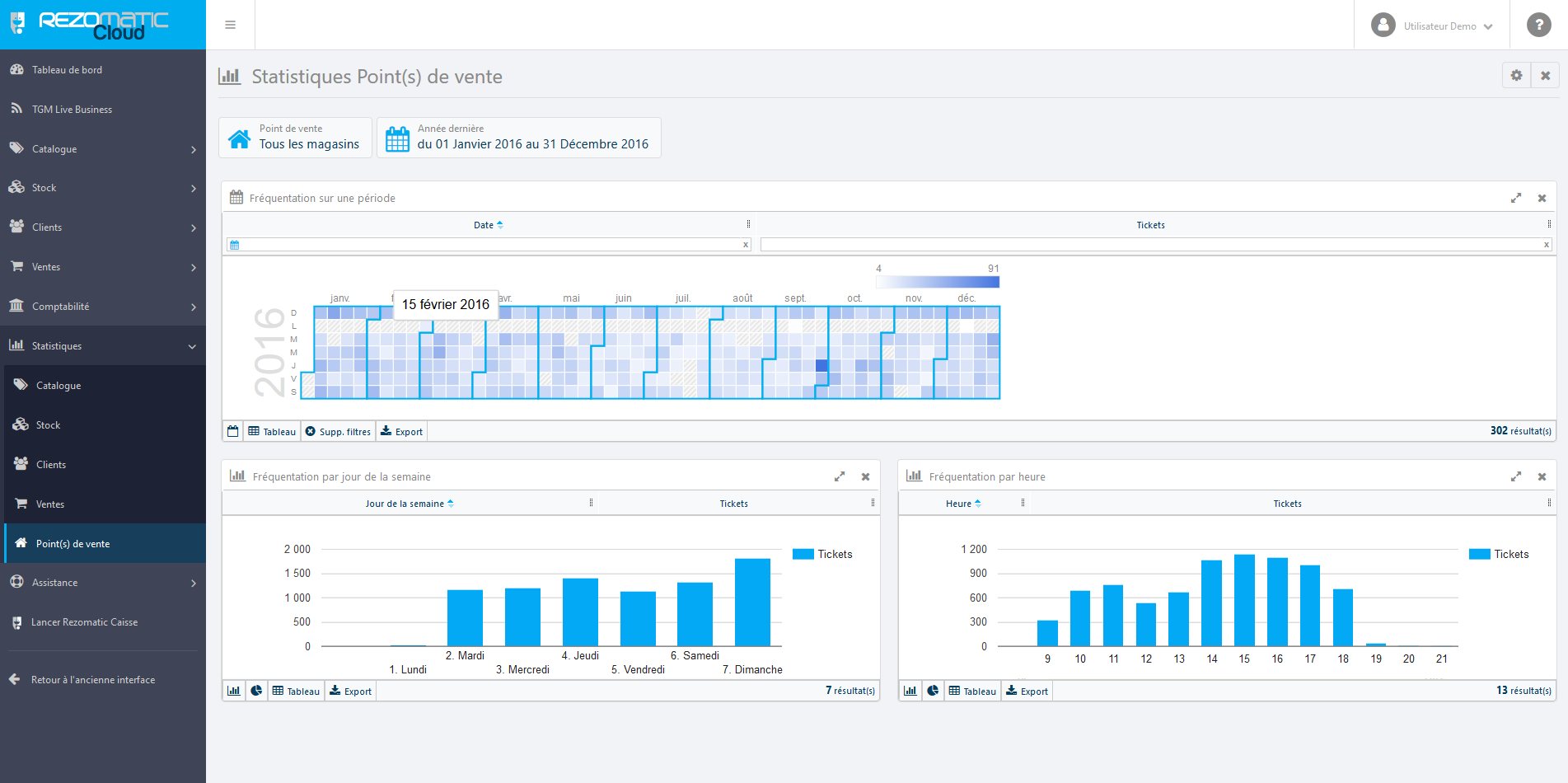Show pie chart view in hourly panel
Viewport: 1568px width, 783px height.
[x=933, y=691]
